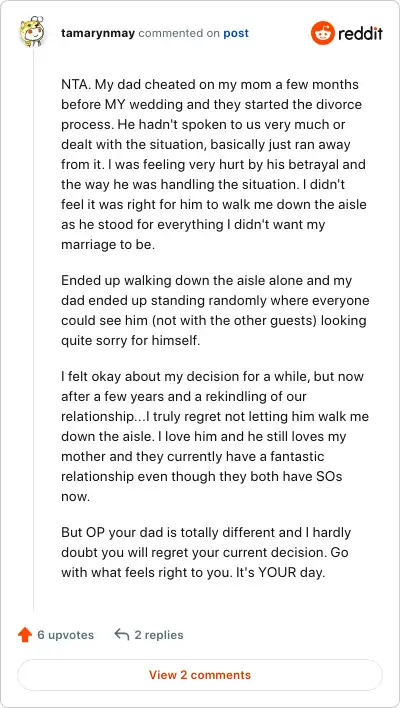The image size is (400, 708).
Task: Click the paragraph starting "But OP your dad"
Action: (206, 553)
